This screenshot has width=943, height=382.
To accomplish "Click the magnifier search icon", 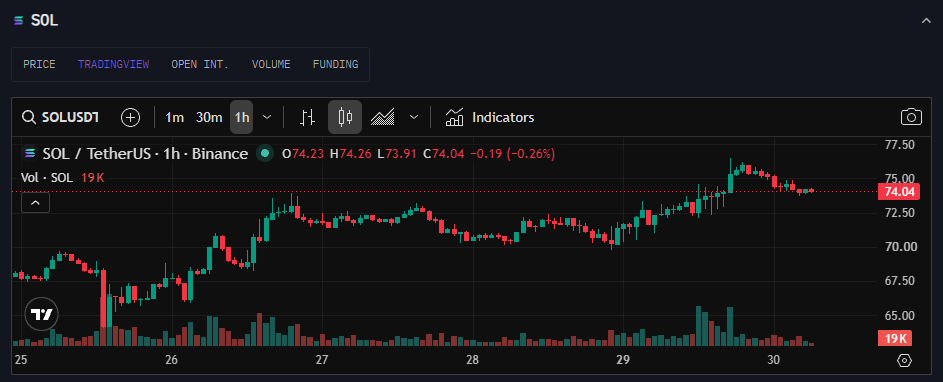I will point(29,117).
